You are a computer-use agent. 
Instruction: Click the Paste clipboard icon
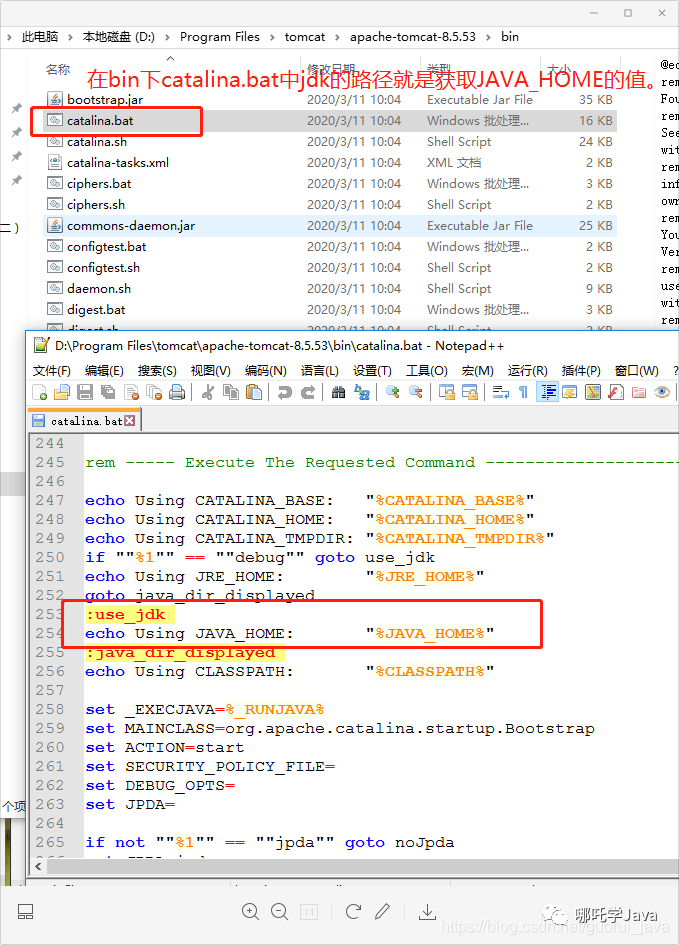(254, 392)
